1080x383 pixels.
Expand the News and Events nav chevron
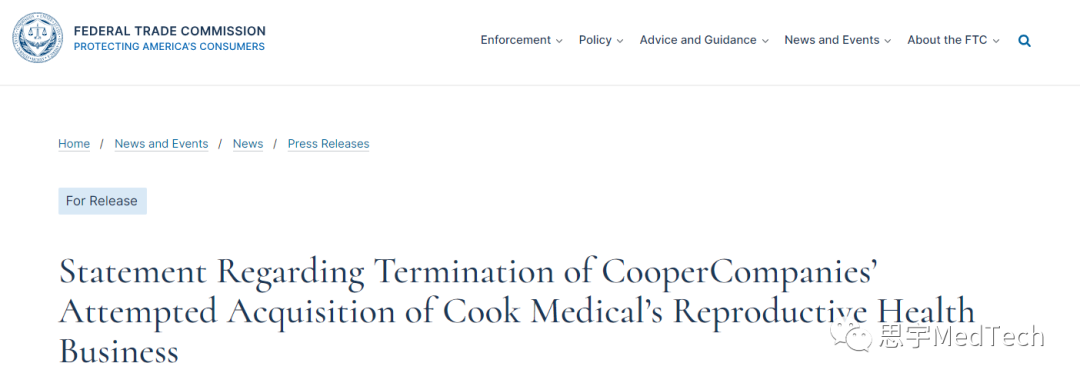[888, 41]
